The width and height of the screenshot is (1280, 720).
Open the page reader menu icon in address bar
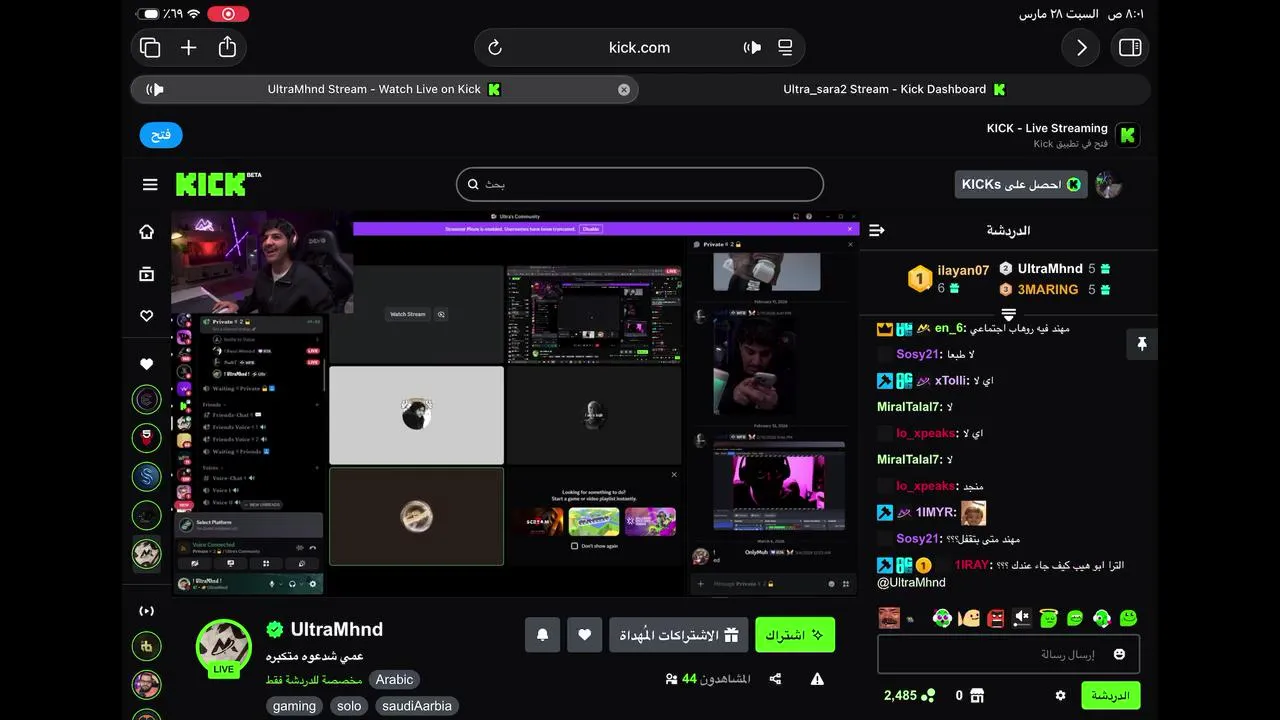pos(785,47)
